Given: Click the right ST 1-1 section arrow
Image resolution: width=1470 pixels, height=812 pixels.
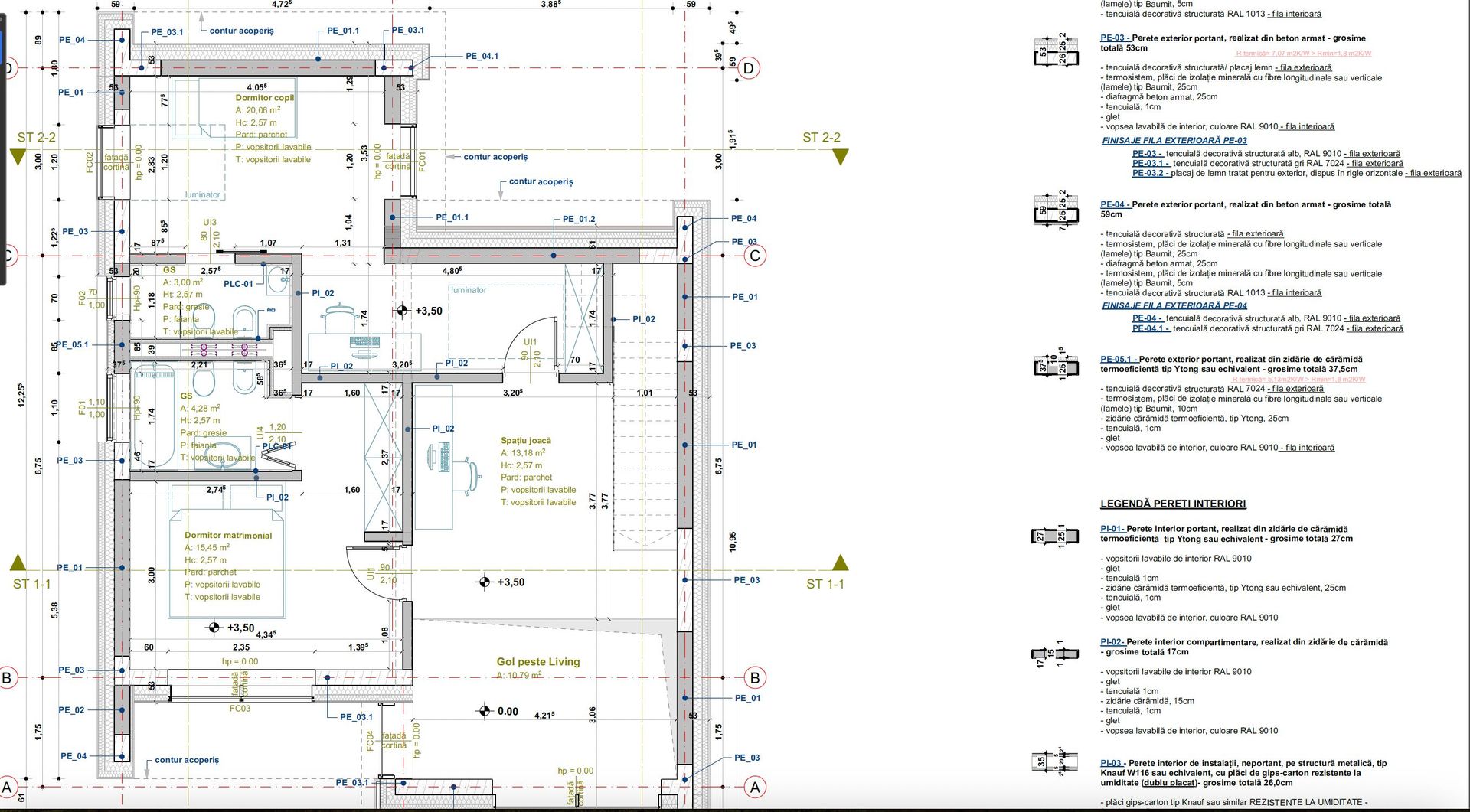Looking at the screenshot, I should coord(840,563).
